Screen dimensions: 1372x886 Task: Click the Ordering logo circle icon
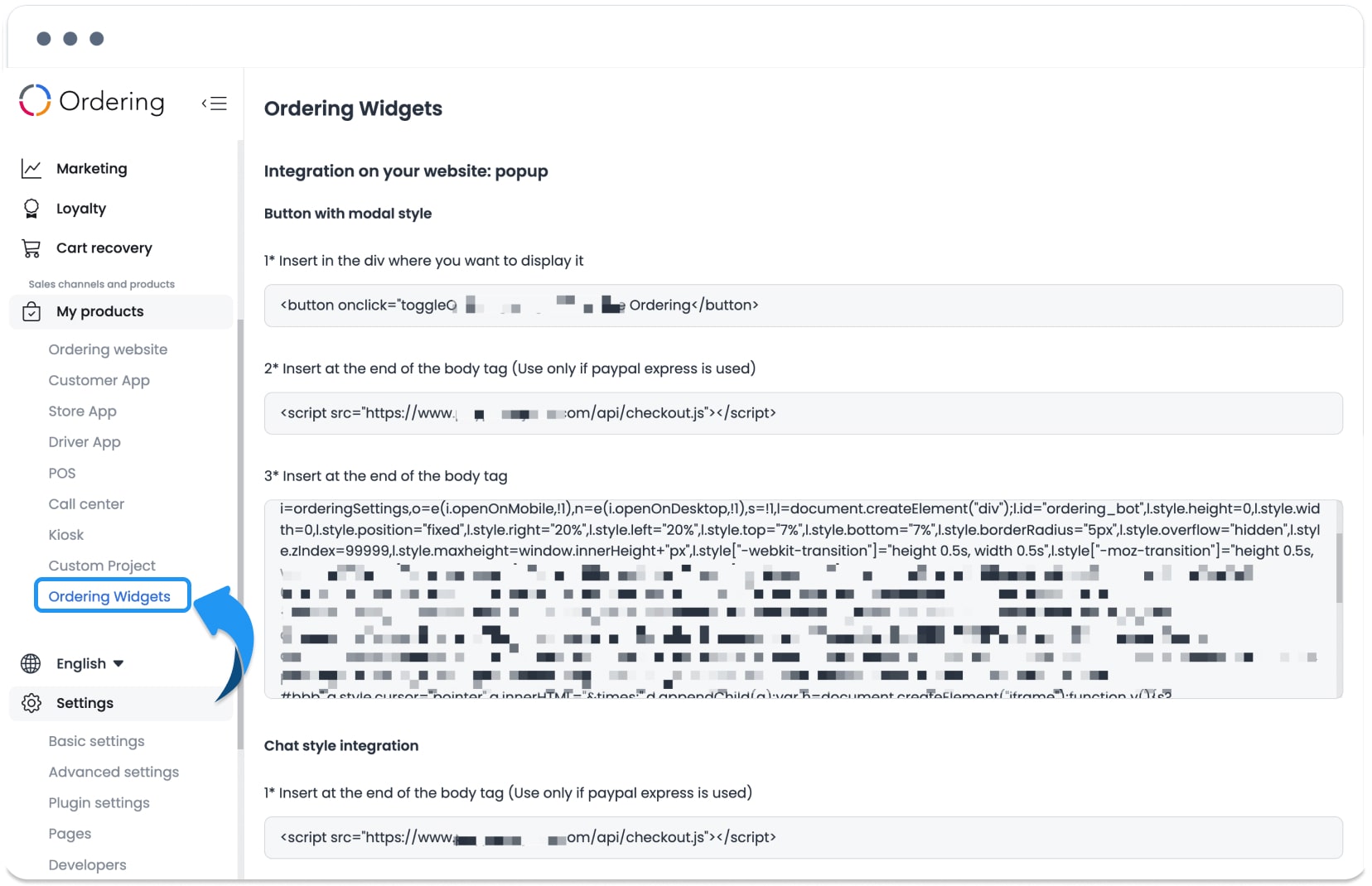click(35, 100)
